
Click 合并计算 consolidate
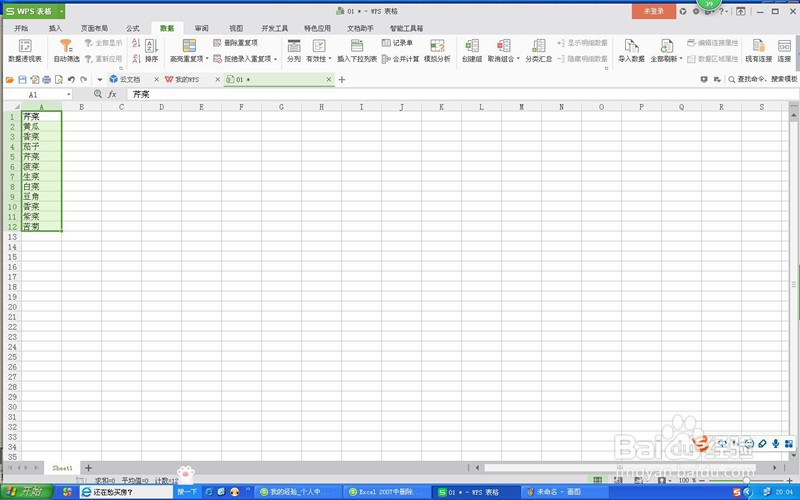pyautogui.click(x=401, y=59)
